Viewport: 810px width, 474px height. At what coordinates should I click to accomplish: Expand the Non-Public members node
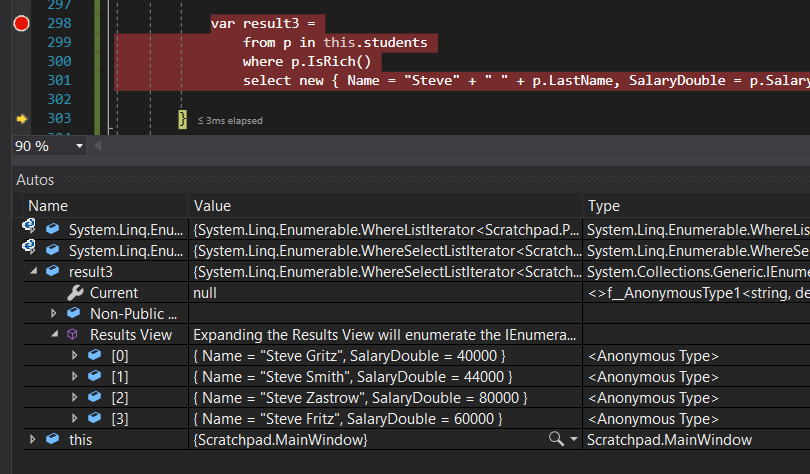tap(53, 313)
